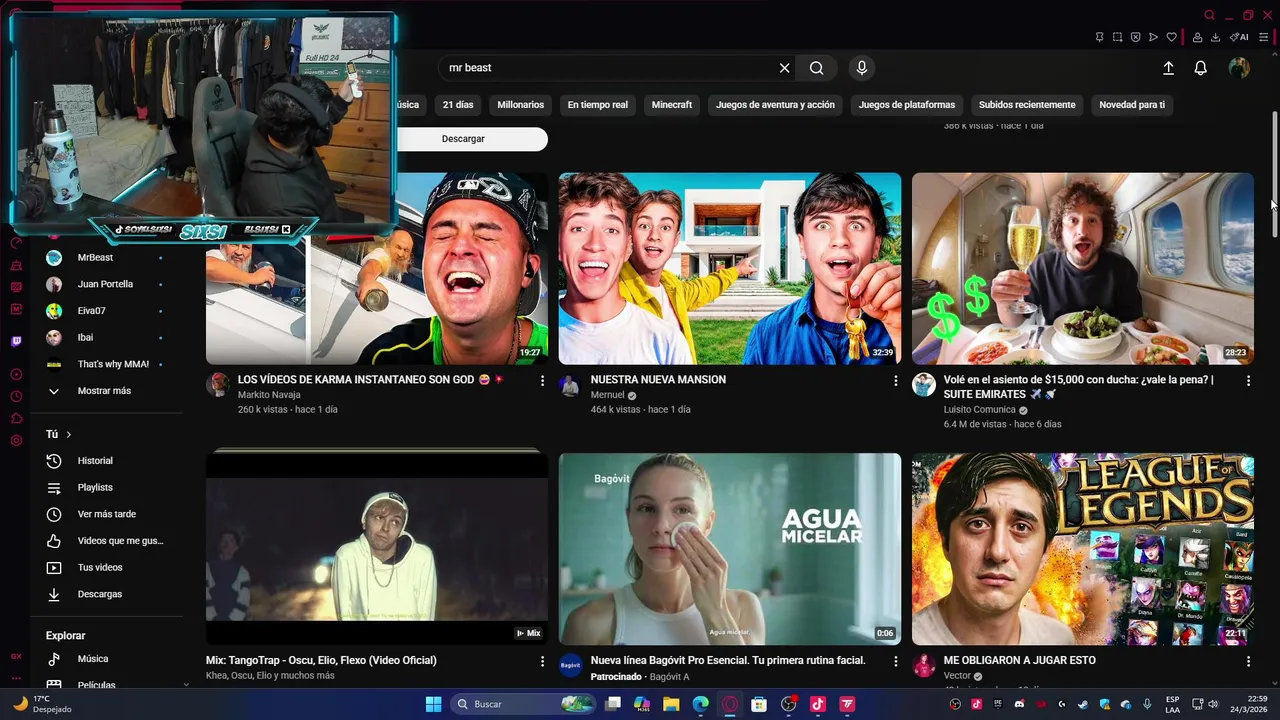Select the Minecraft filter chip
Screen dimensions: 1280x720
tap(672, 105)
